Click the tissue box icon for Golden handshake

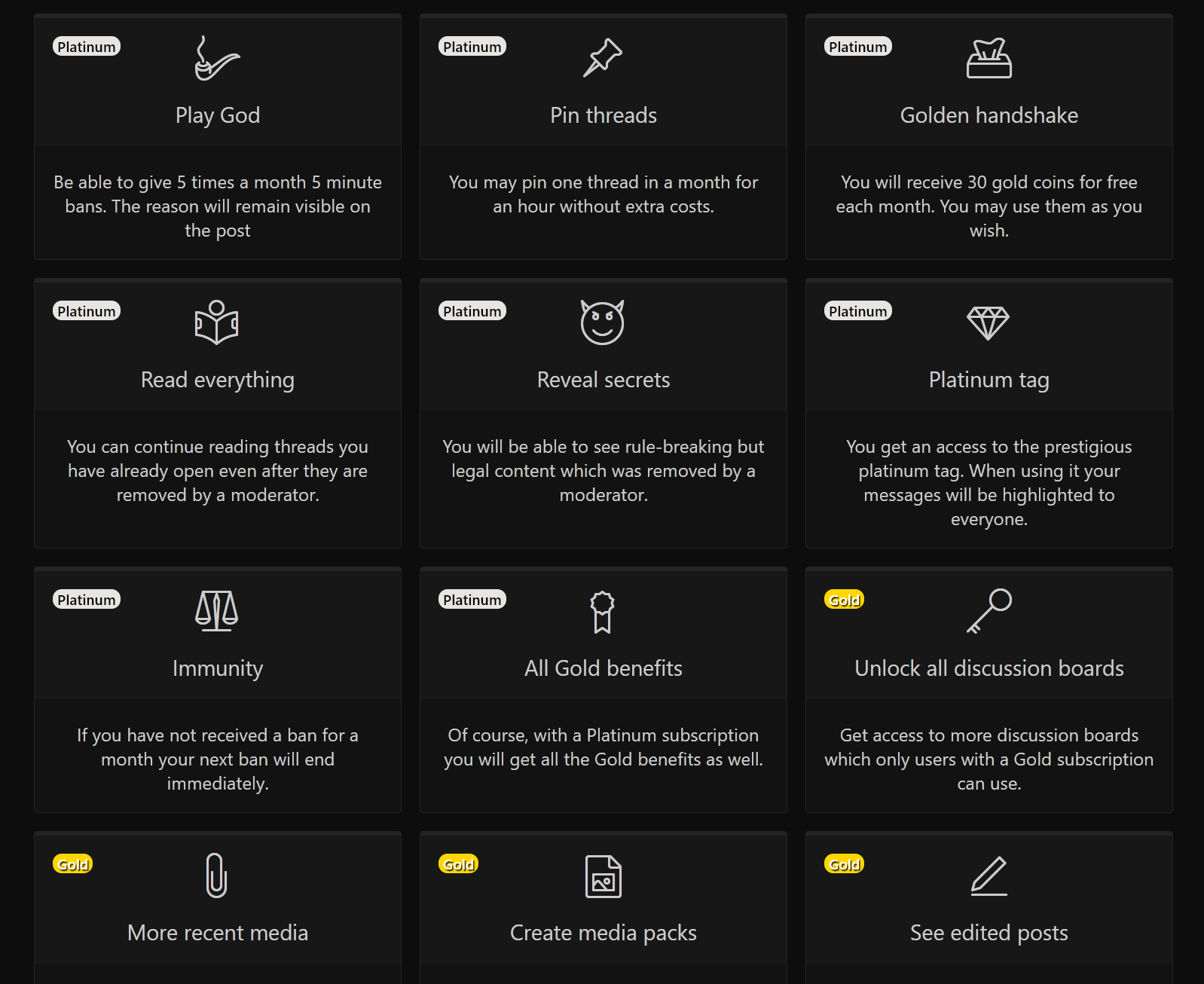click(989, 58)
